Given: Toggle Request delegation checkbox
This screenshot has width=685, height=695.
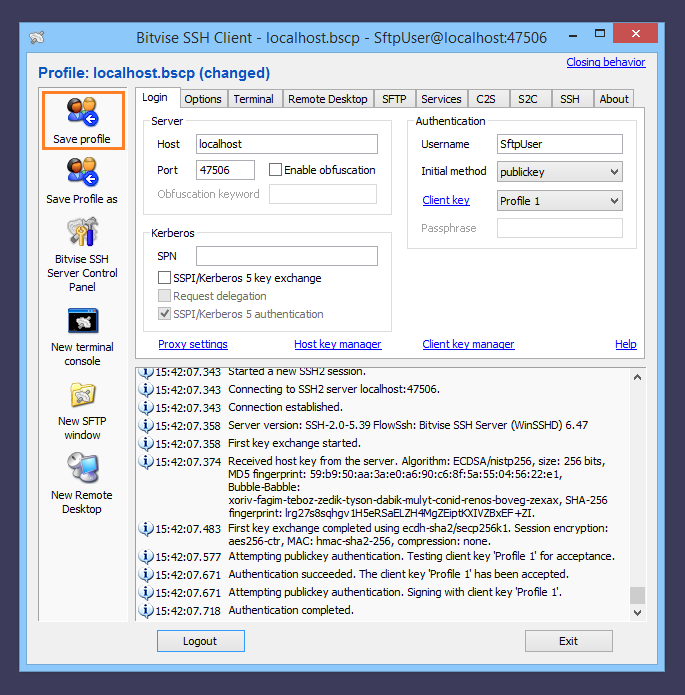Looking at the screenshot, I should pyautogui.click(x=164, y=296).
